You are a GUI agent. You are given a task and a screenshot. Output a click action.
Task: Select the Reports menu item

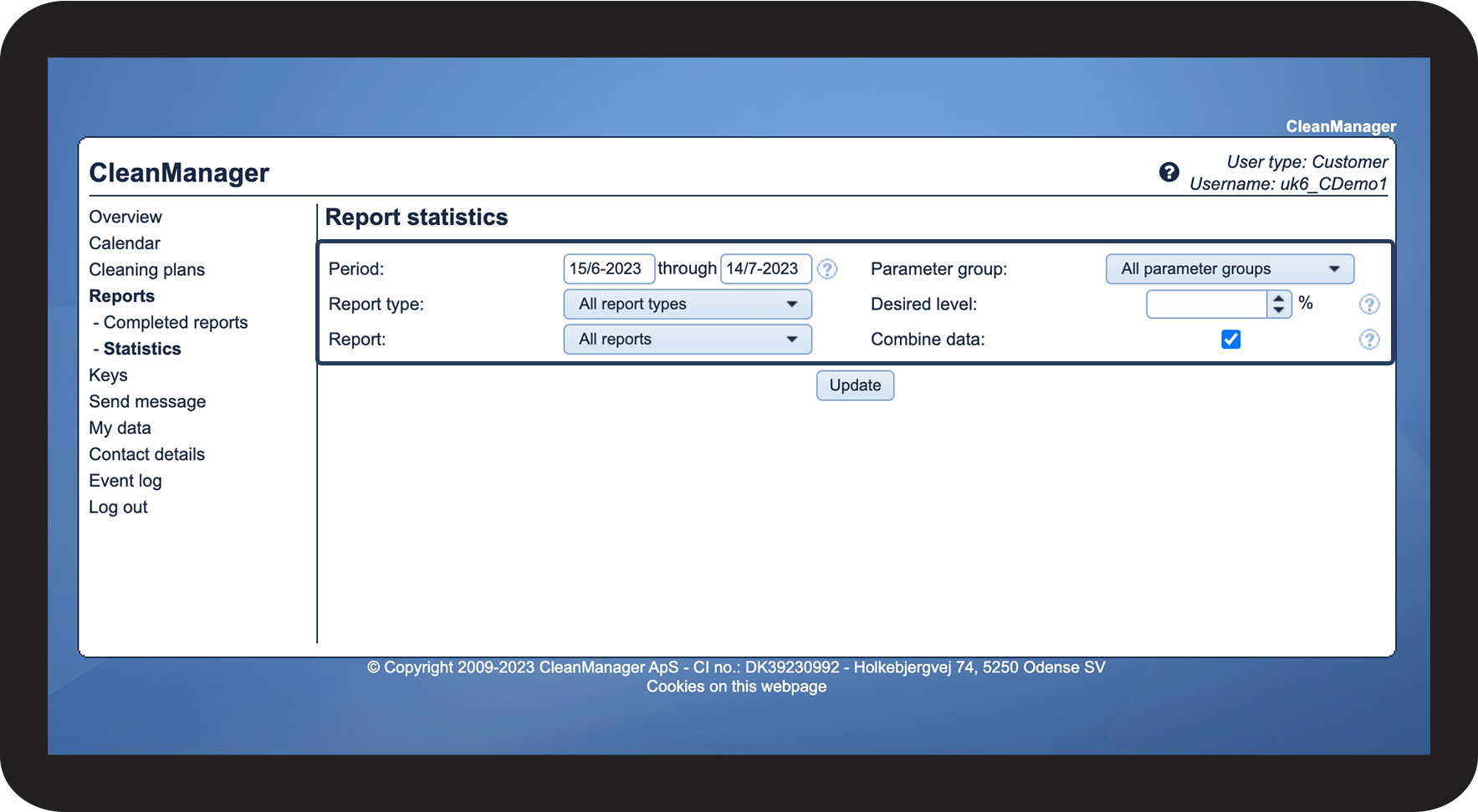(121, 296)
